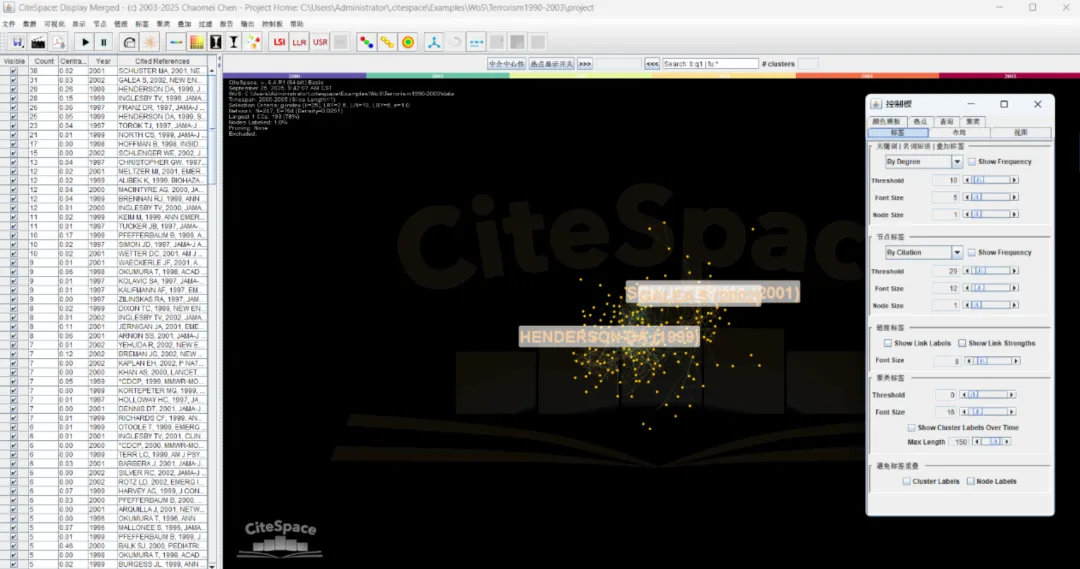Switch to 布局 tab in control panel
The width and height of the screenshot is (1080, 569).
click(959, 132)
